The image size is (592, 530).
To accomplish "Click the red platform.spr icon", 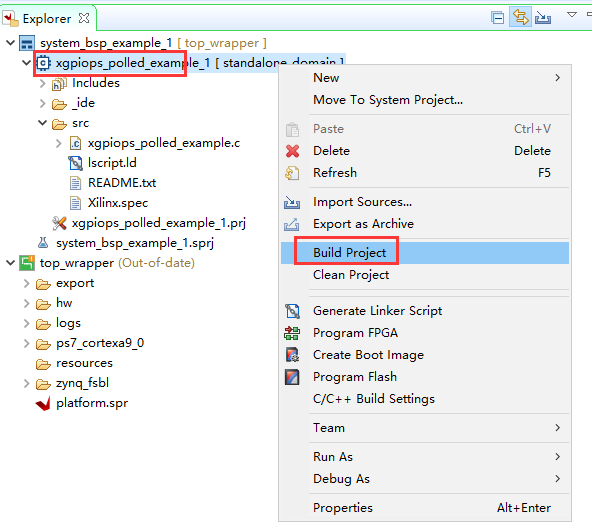I will pos(43,404).
